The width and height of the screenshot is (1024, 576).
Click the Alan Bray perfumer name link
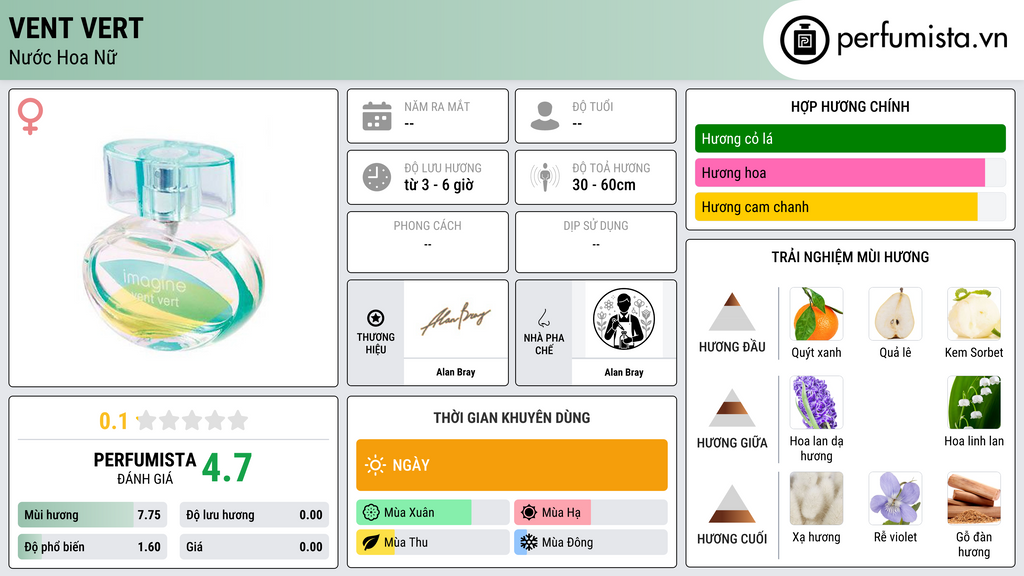click(624, 372)
